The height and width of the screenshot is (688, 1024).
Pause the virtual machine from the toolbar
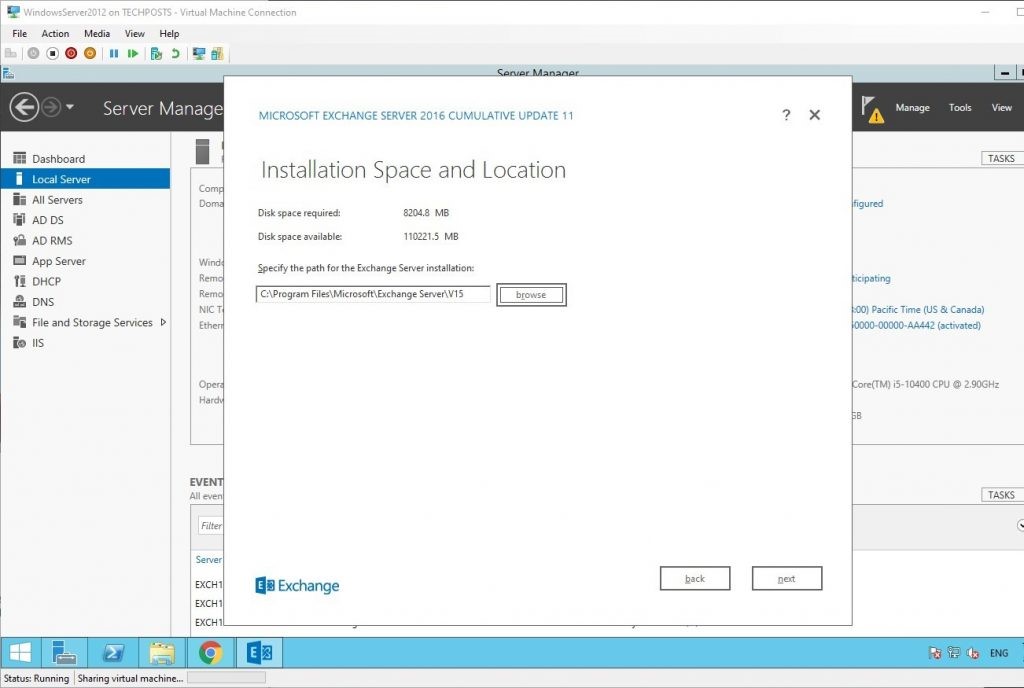point(114,54)
